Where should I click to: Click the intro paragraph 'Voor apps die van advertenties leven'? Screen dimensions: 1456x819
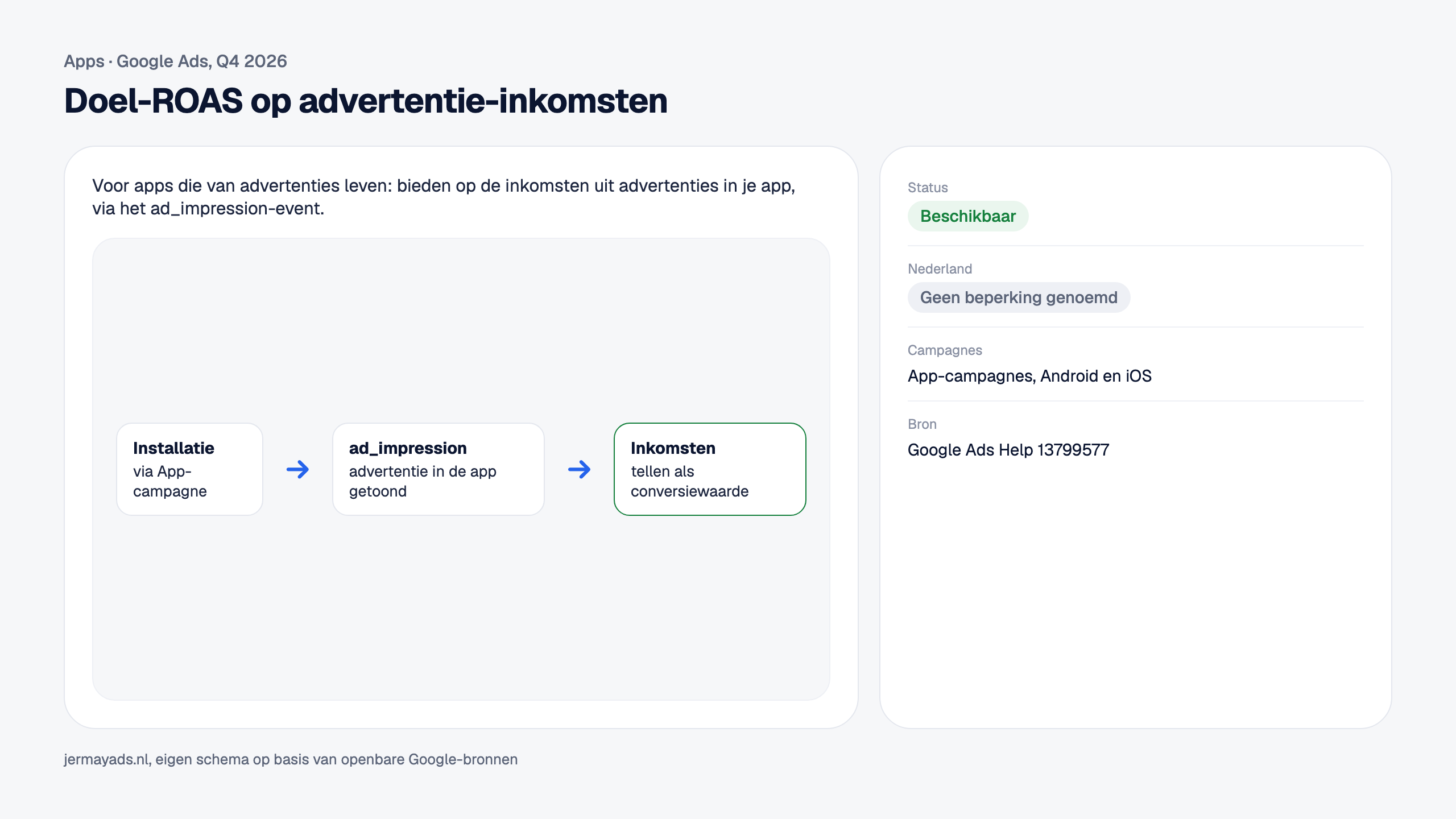click(x=444, y=197)
